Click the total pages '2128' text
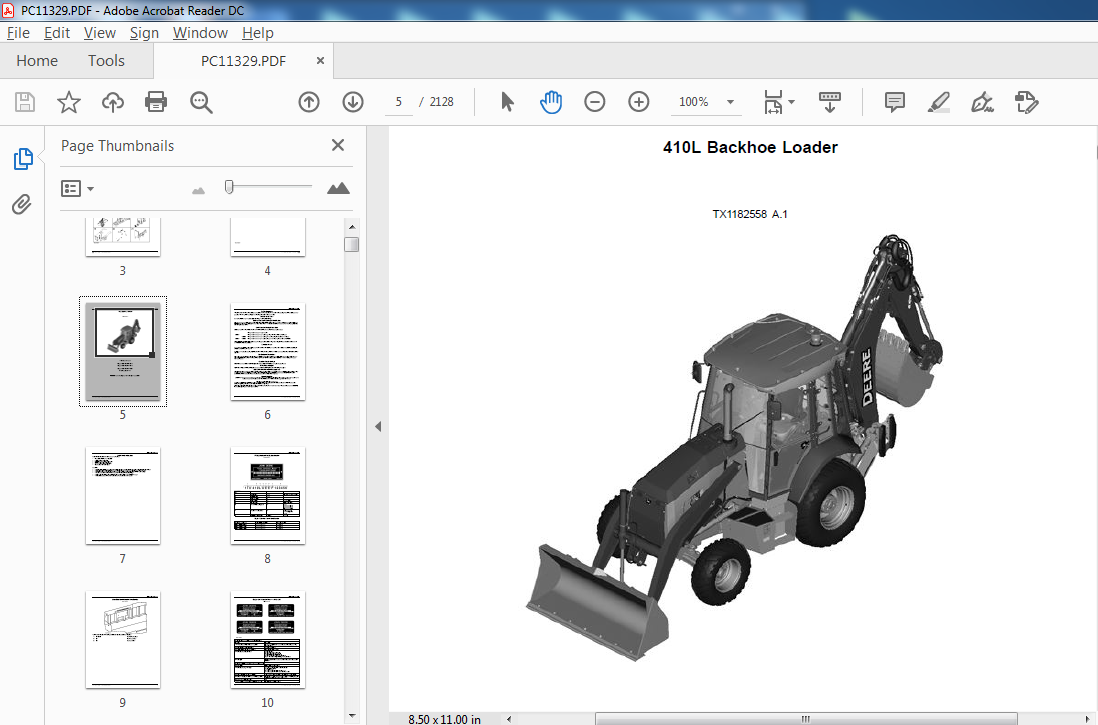Image resolution: width=1098 pixels, height=725 pixels. pyautogui.click(x=441, y=102)
